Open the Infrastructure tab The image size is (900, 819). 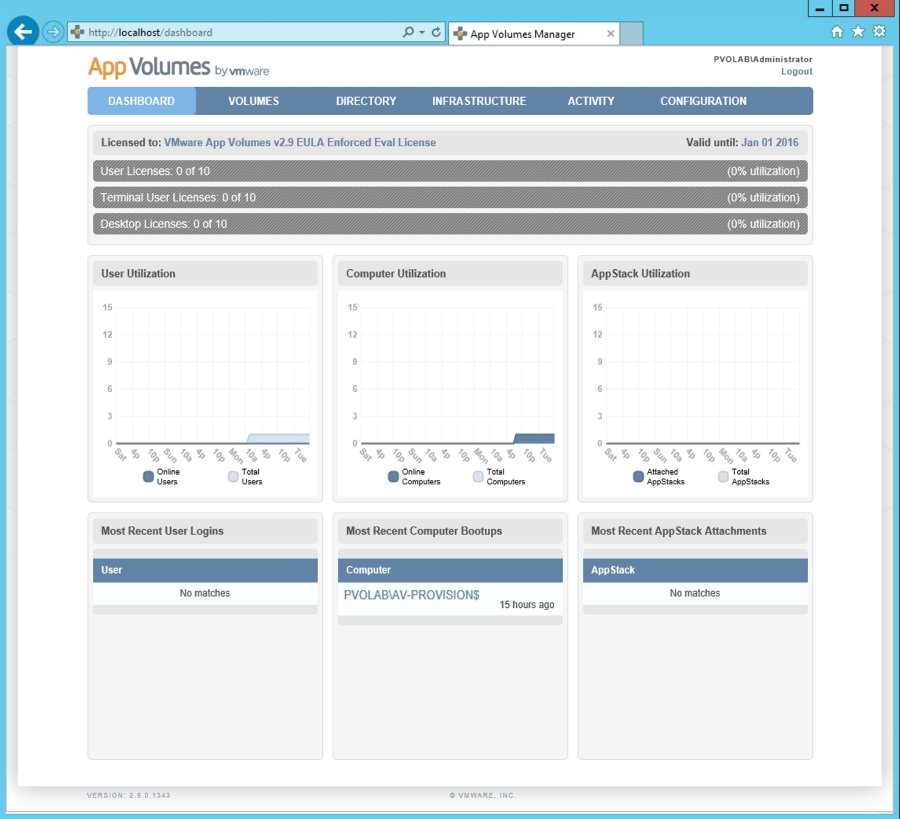pyautogui.click(x=479, y=101)
